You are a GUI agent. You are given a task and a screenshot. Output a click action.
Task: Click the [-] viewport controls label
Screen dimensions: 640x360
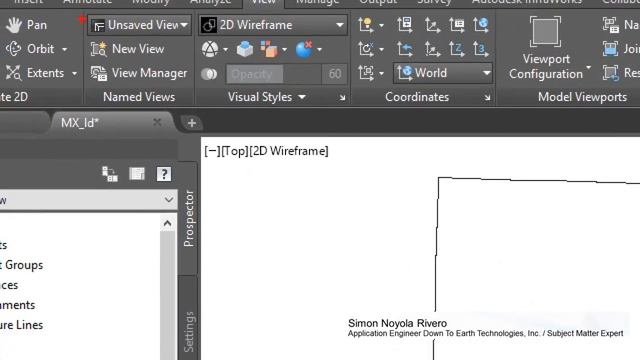tap(212, 151)
